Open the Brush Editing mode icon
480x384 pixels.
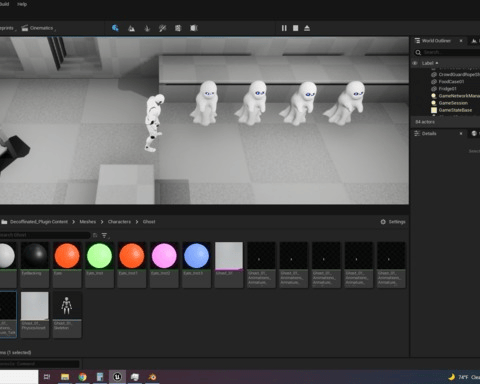coord(194,28)
